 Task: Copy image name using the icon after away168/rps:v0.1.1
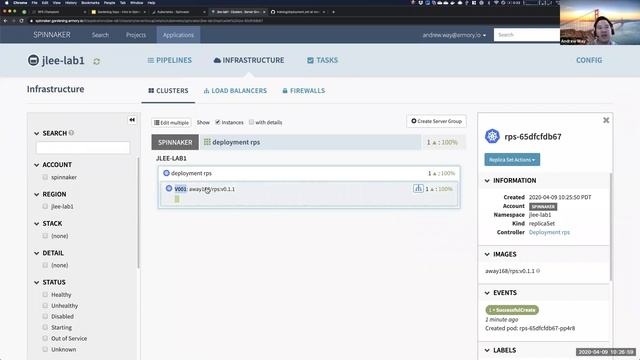click(538, 271)
